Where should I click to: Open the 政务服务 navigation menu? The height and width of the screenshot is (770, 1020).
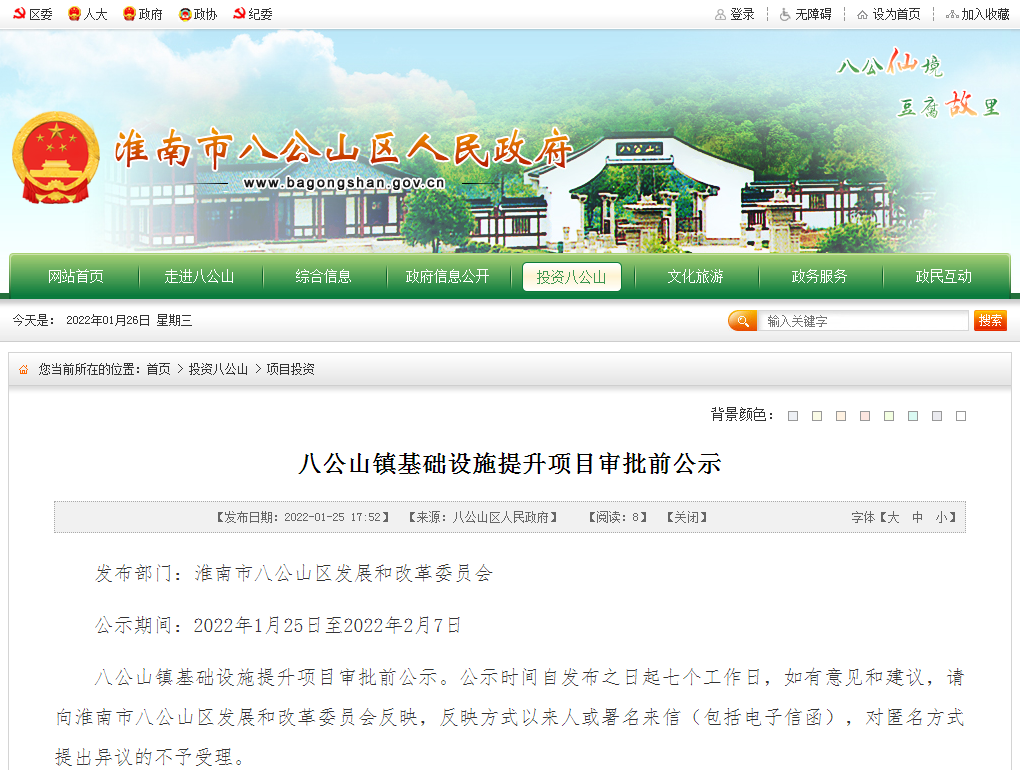click(x=819, y=277)
